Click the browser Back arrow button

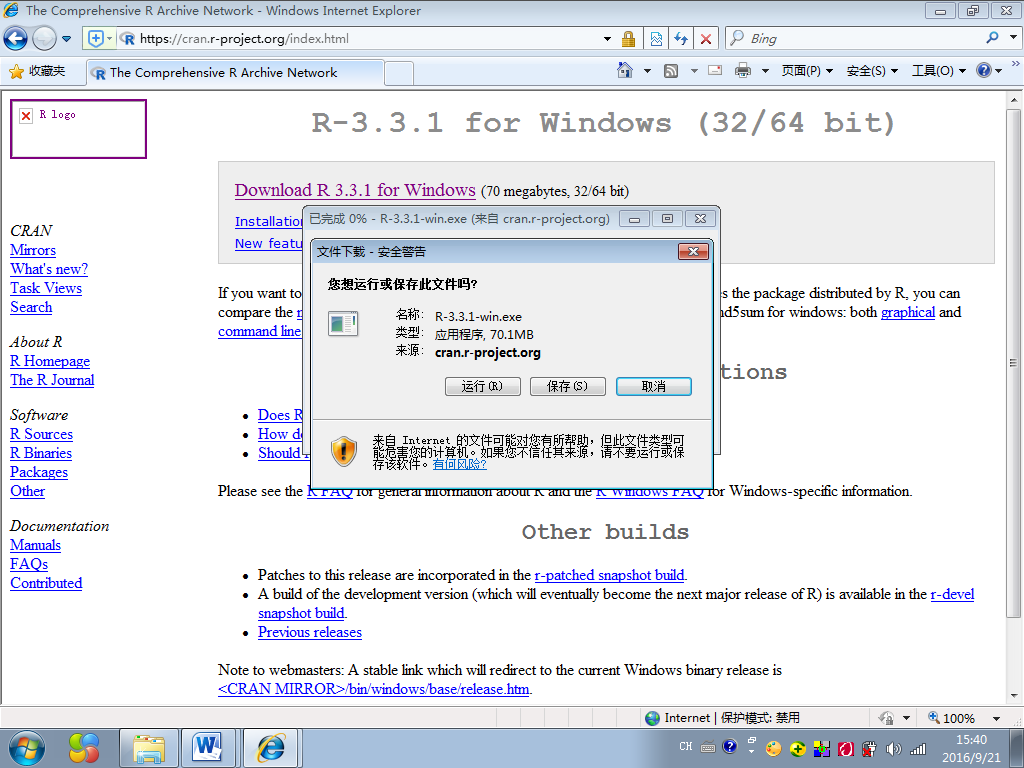tap(16, 39)
